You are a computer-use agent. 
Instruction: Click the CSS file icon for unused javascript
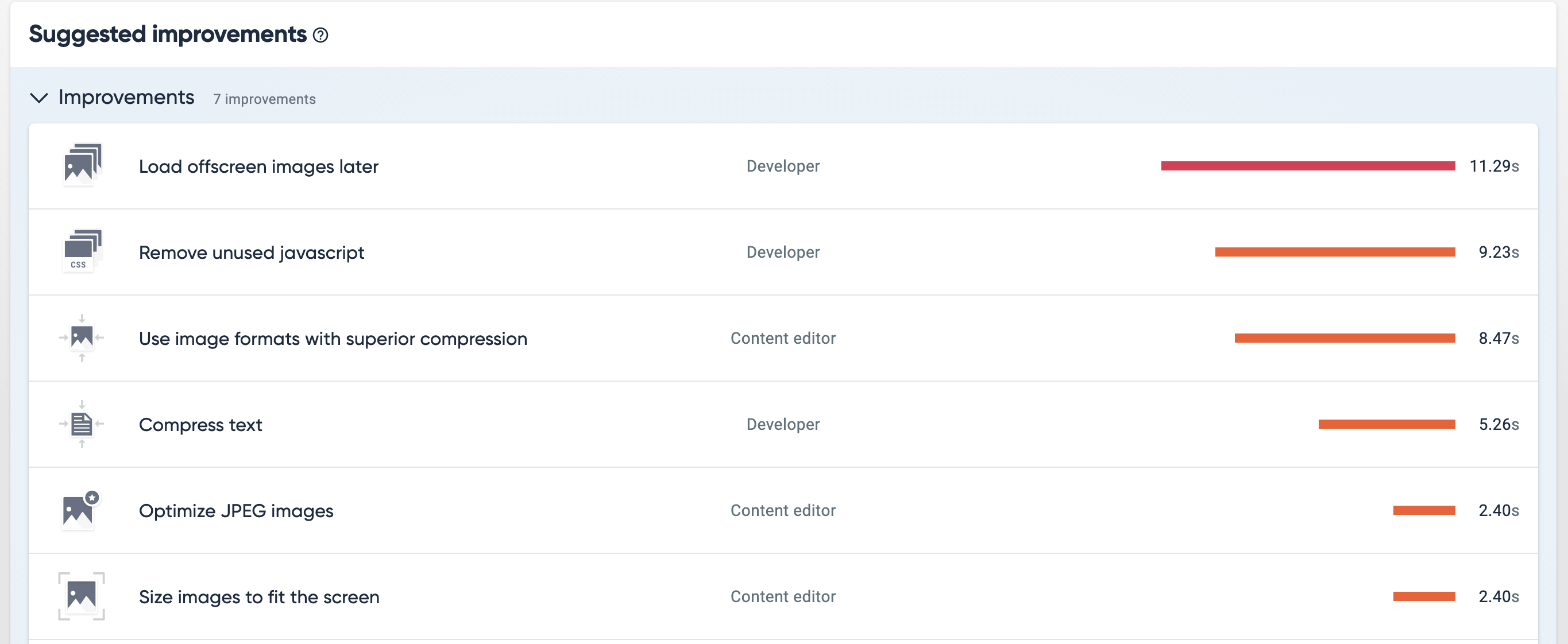pyautogui.click(x=82, y=251)
